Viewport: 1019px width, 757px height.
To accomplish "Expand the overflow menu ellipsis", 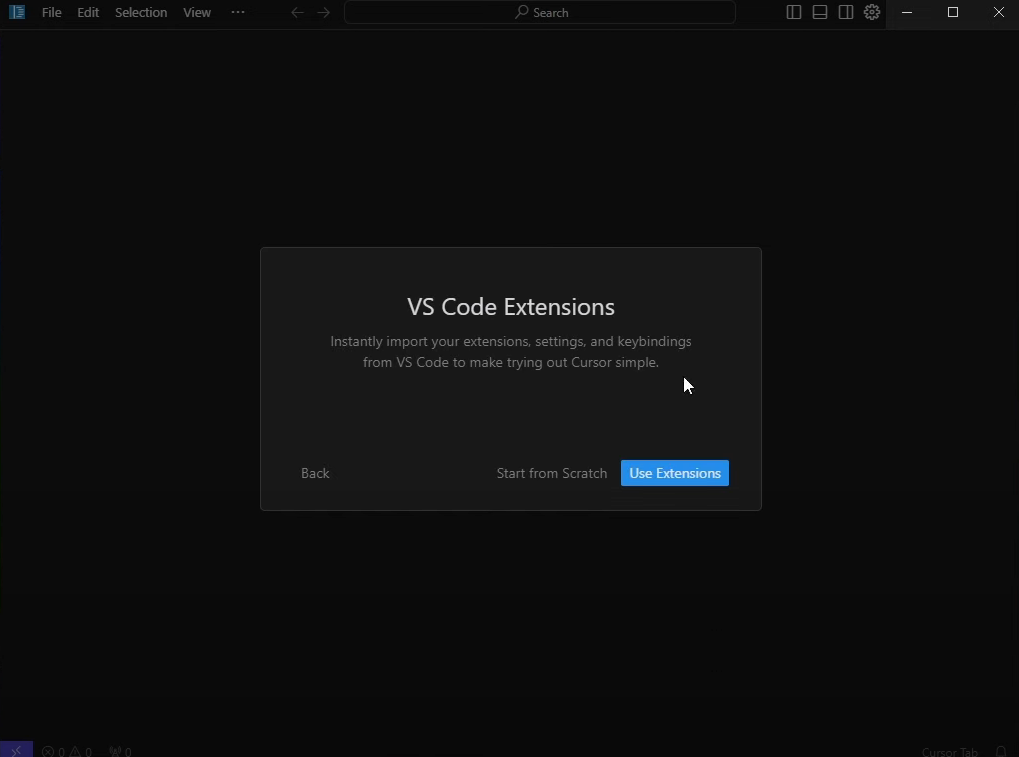I will (238, 12).
